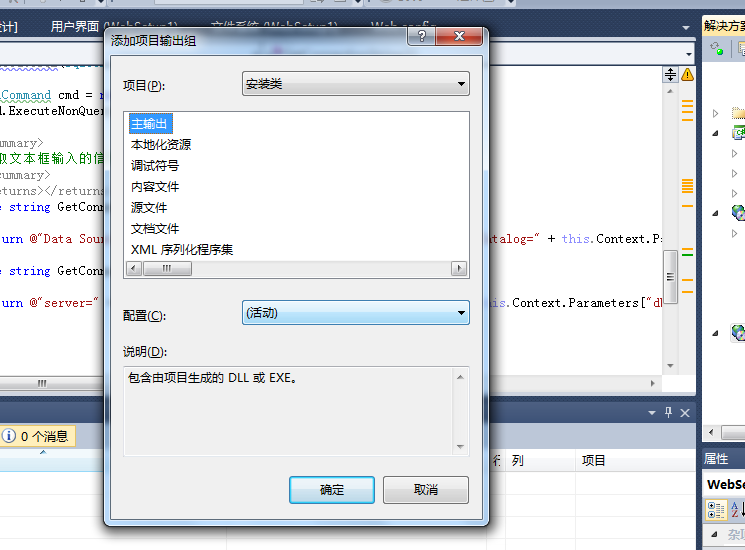Open the 配置 configuration dropdown showing (活动)
The width and height of the screenshot is (745, 550).
coord(356,313)
